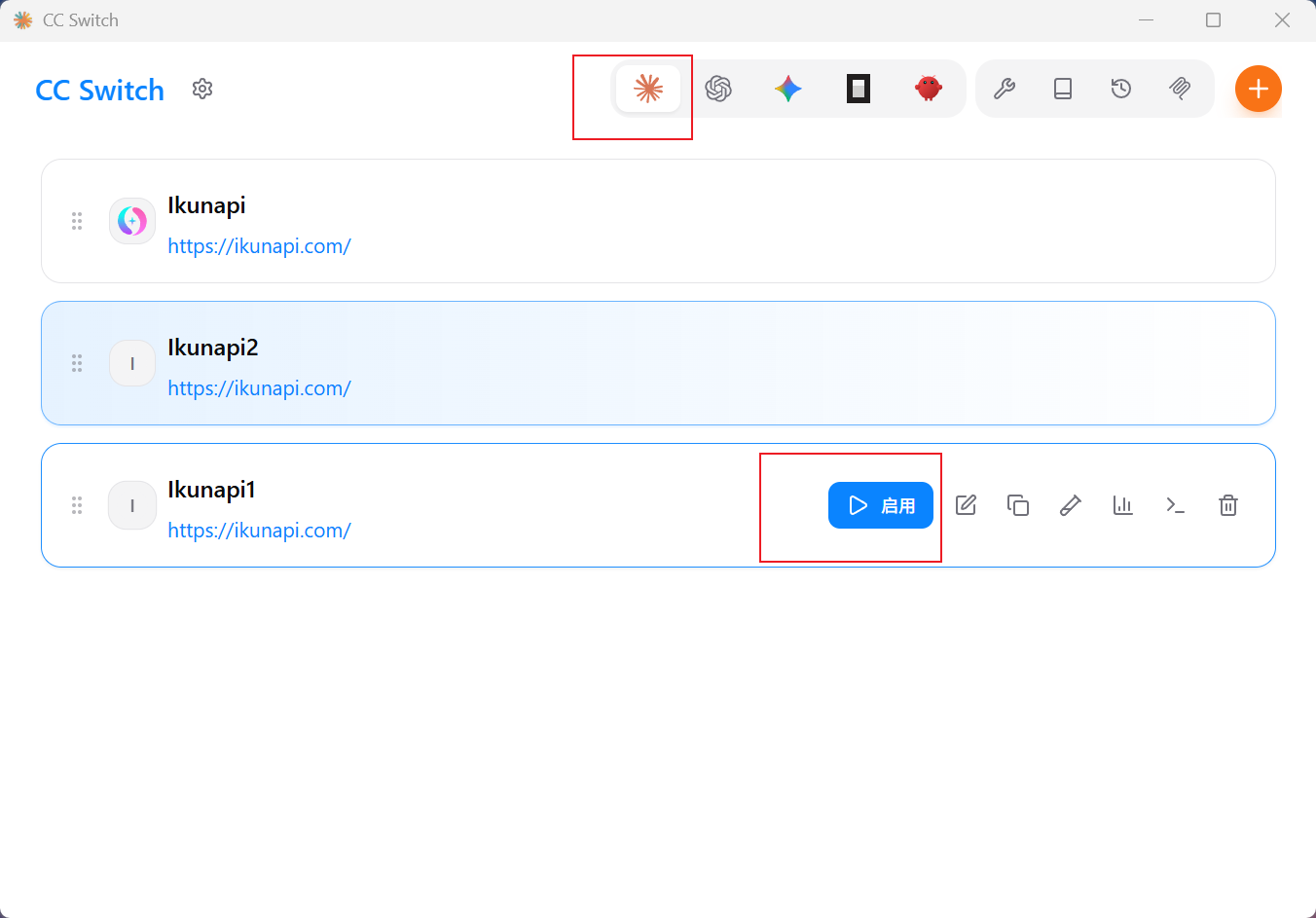Screen dimensions: 1316x918
Task: Open the history clock icon
Action: coord(1121,89)
